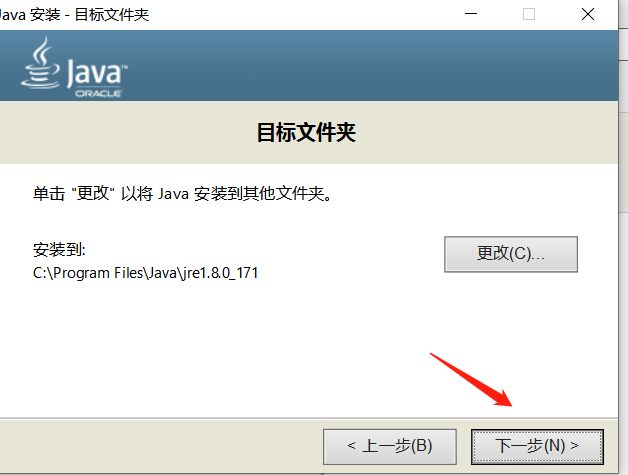Click the 安装到: label

[x=59, y=250]
